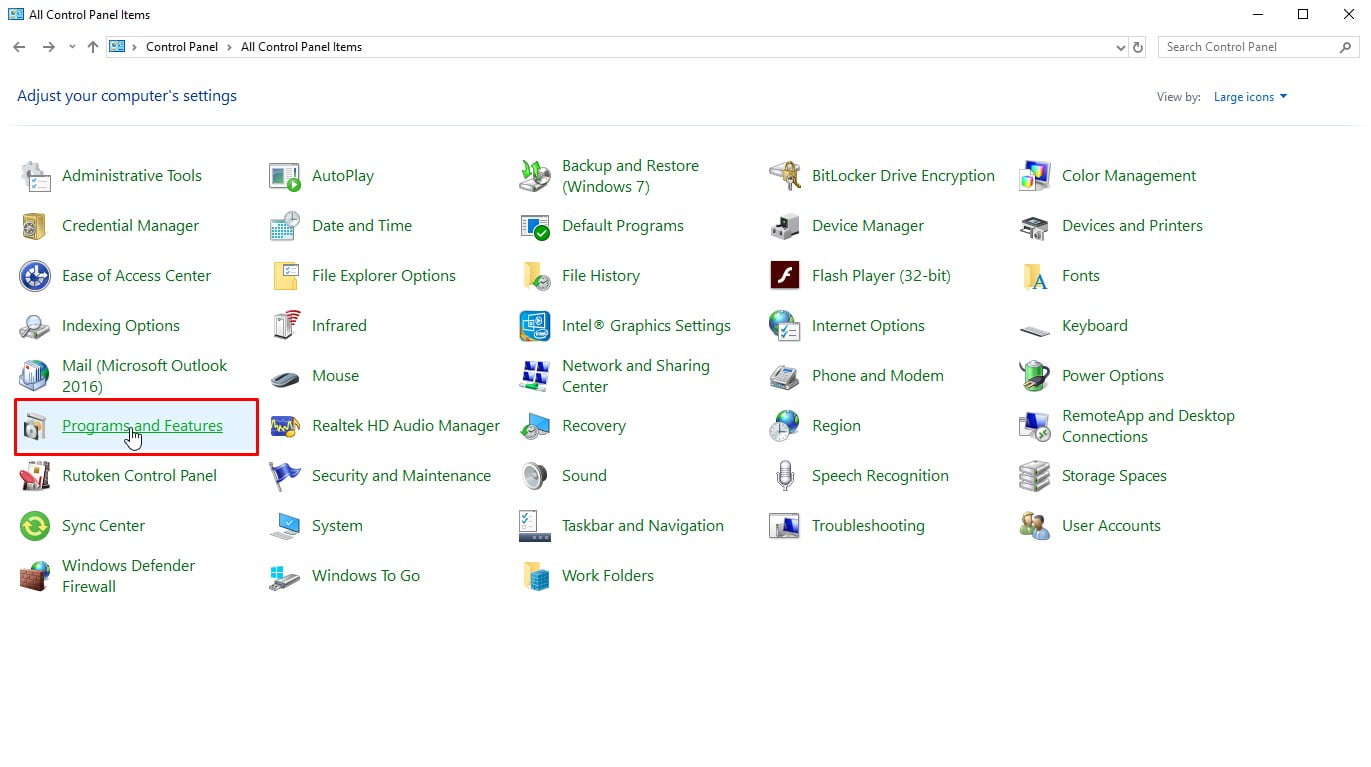Open the Rutoken Control Panel icon
Screen dimensions: 1371x767
pos(35,476)
